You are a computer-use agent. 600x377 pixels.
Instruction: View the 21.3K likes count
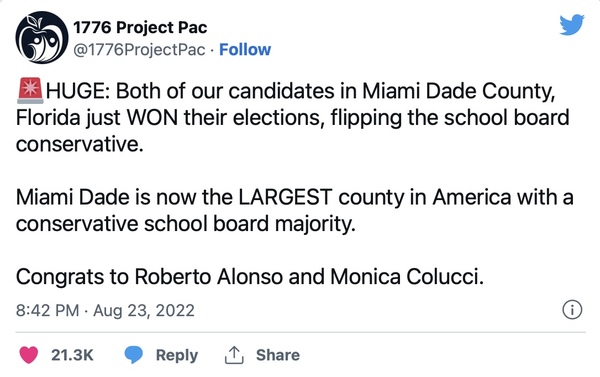(72, 355)
